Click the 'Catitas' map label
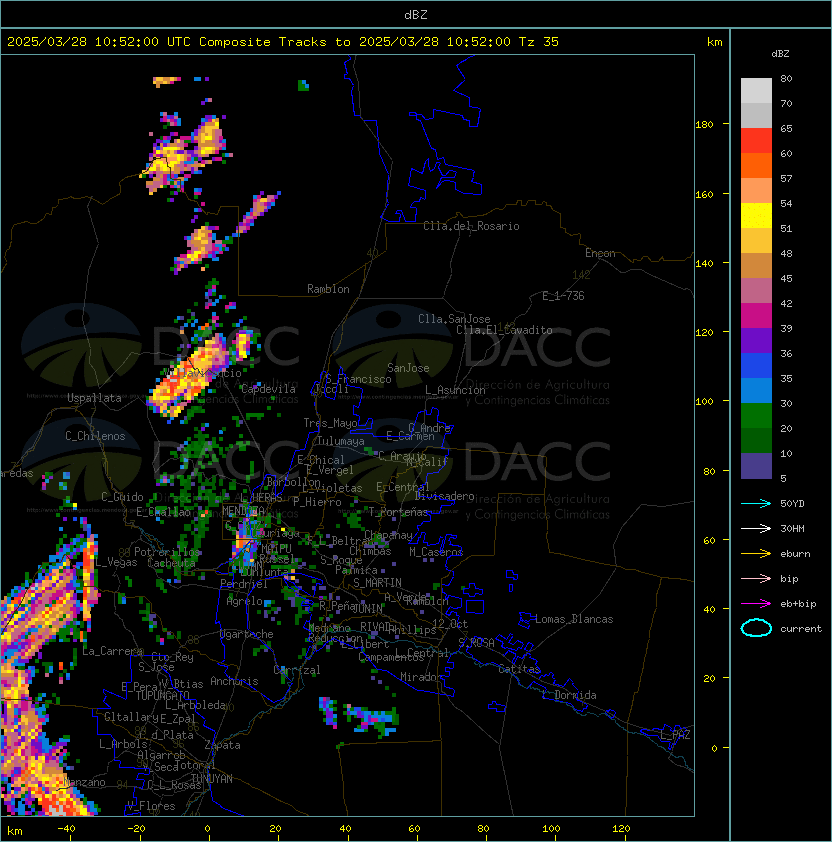832x842 pixels. pos(519,669)
